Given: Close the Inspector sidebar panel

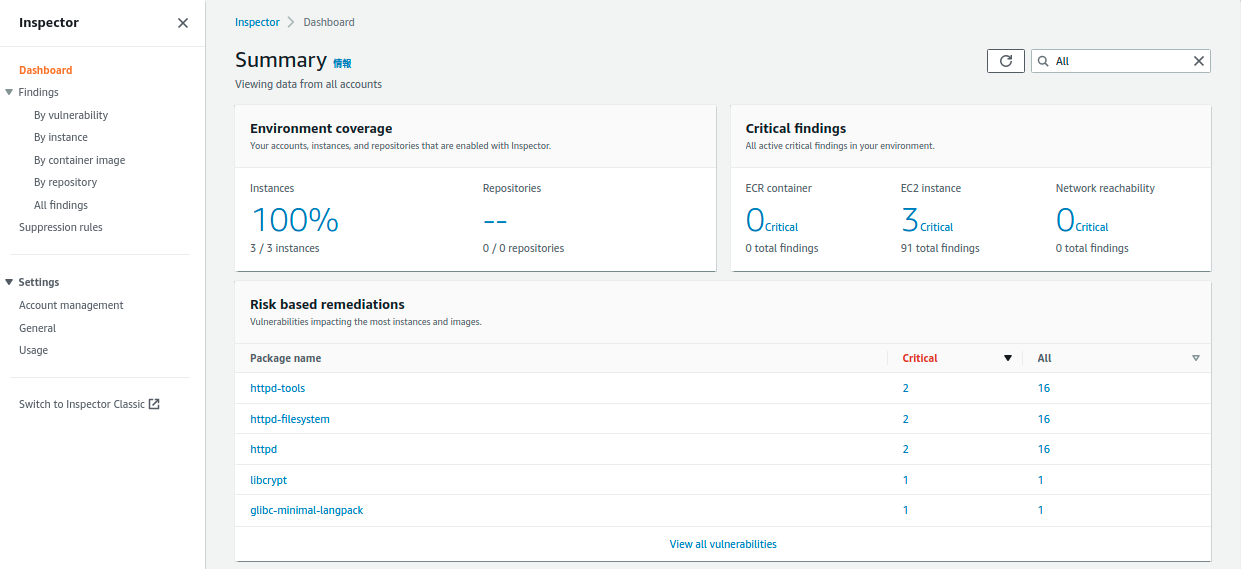Looking at the screenshot, I should pos(183,23).
